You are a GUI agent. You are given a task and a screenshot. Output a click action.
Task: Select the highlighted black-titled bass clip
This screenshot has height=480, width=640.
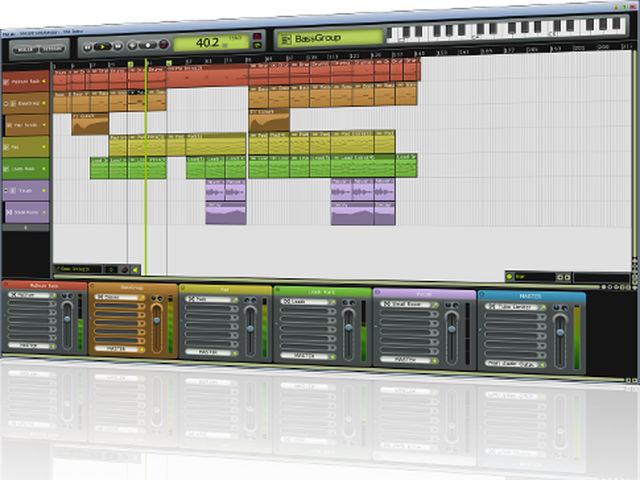137,101
